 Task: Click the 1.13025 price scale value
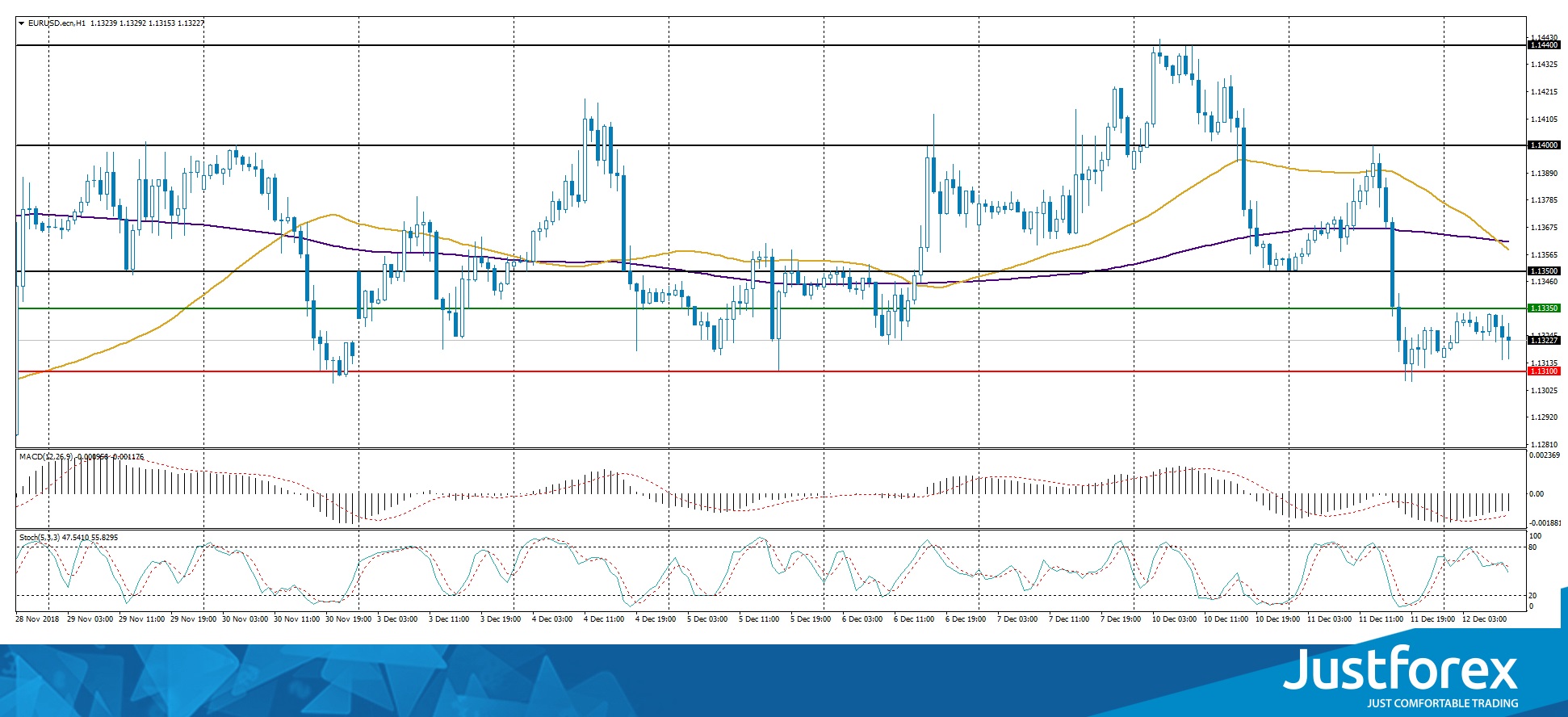pos(1545,391)
